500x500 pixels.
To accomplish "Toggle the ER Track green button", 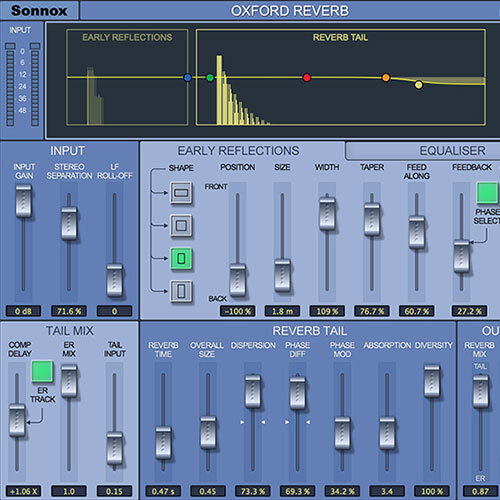I will (42, 371).
